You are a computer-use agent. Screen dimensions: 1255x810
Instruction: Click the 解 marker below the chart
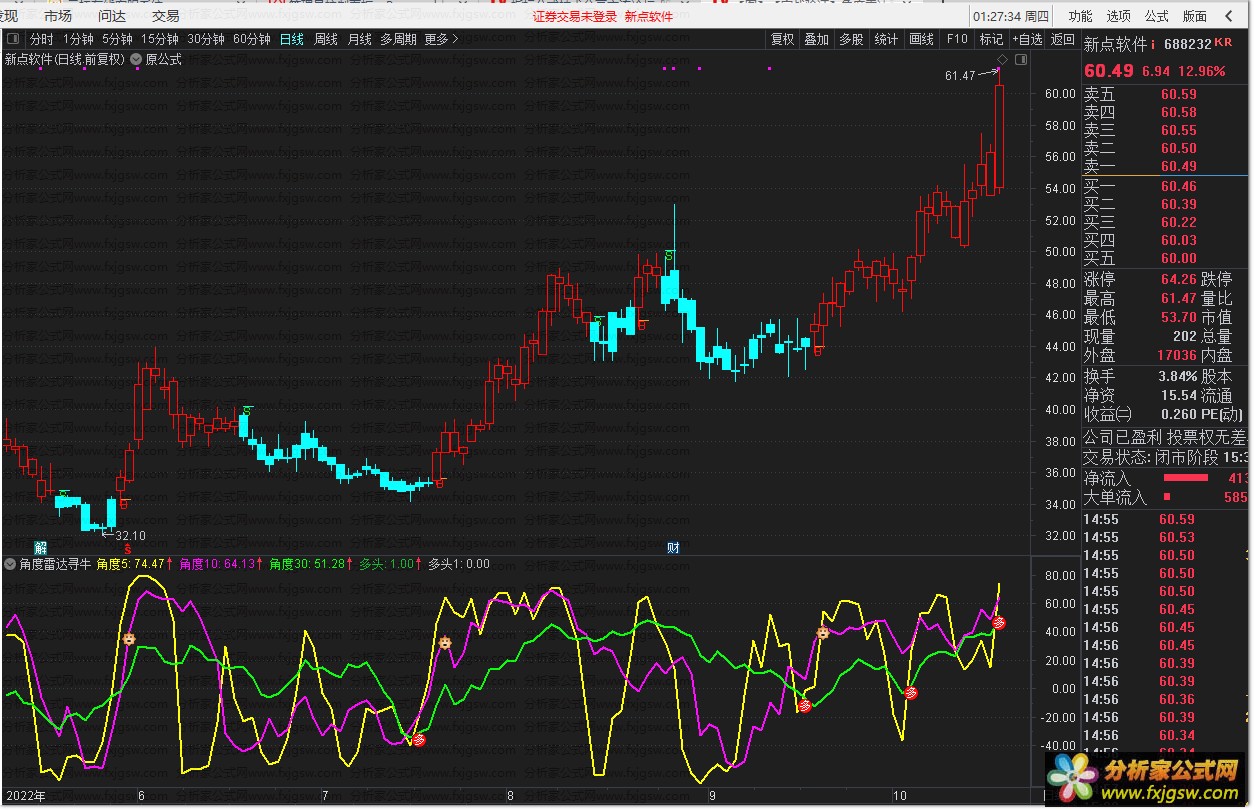coord(41,547)
